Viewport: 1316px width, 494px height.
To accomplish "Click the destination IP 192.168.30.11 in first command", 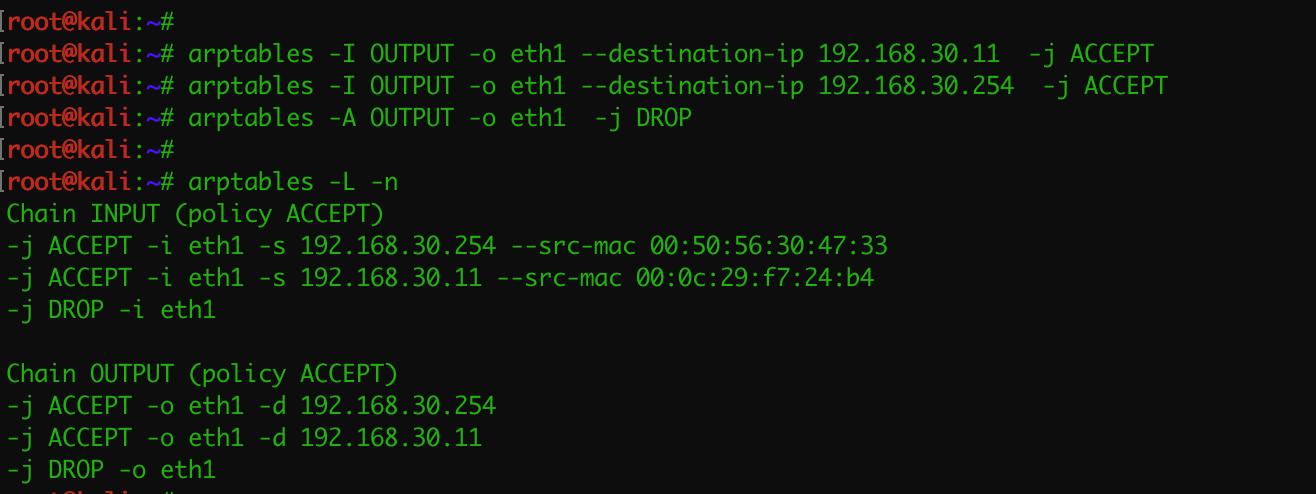I will (908, 53).
